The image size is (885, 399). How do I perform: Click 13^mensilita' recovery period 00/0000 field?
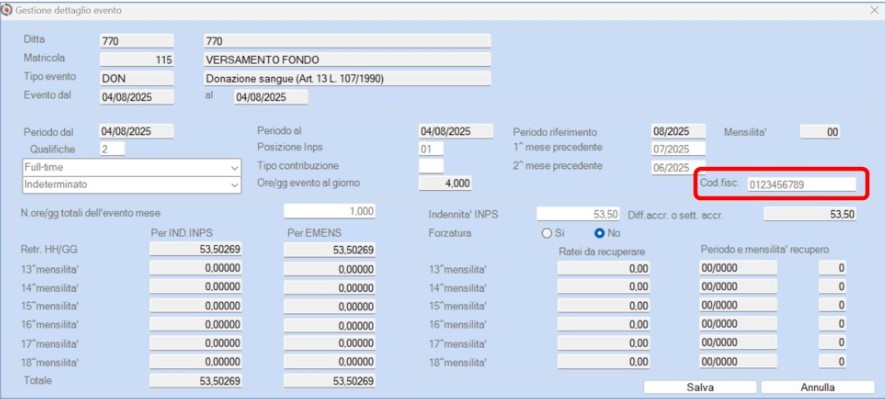tap(738, 268)
